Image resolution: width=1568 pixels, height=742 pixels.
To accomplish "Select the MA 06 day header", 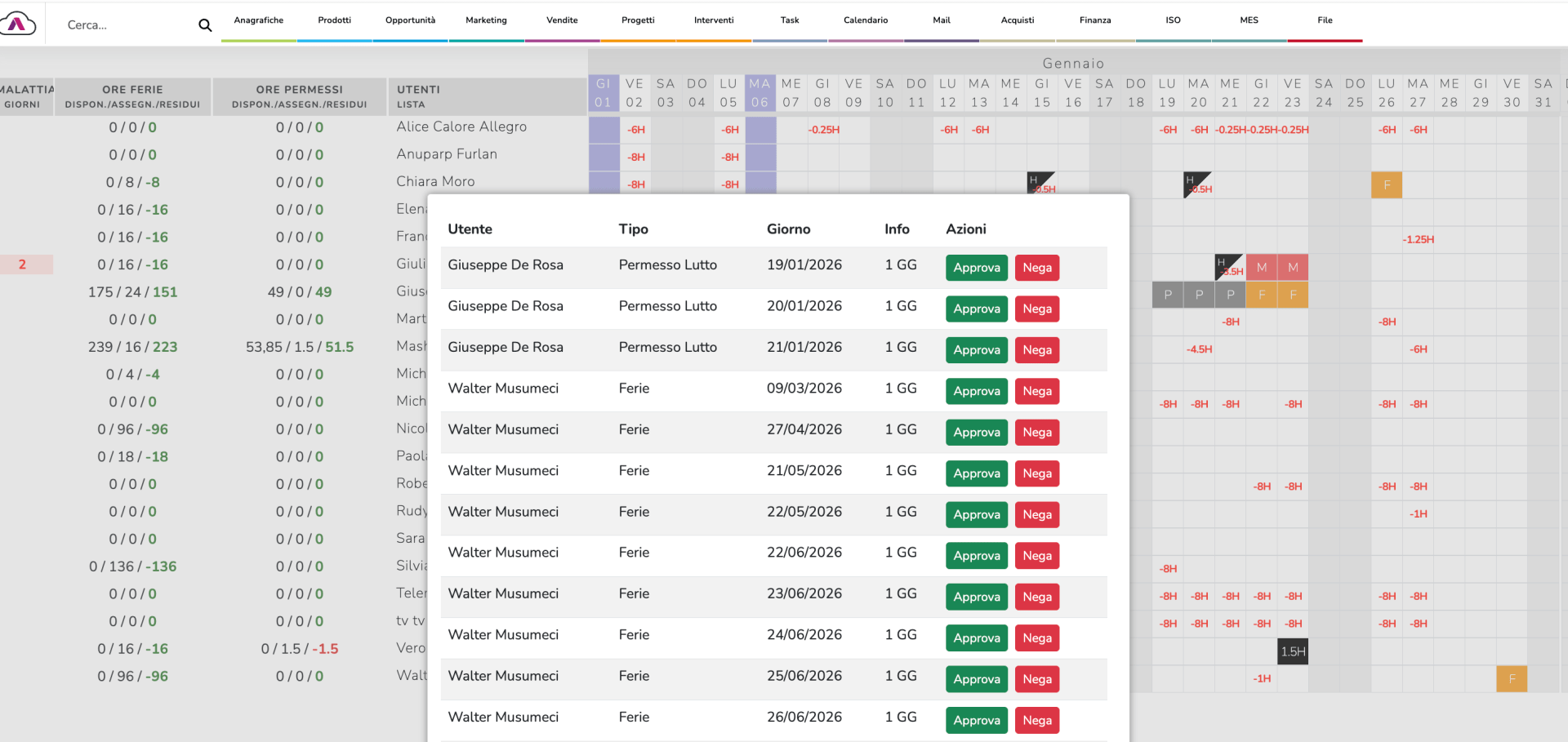I will pos(759,93).
